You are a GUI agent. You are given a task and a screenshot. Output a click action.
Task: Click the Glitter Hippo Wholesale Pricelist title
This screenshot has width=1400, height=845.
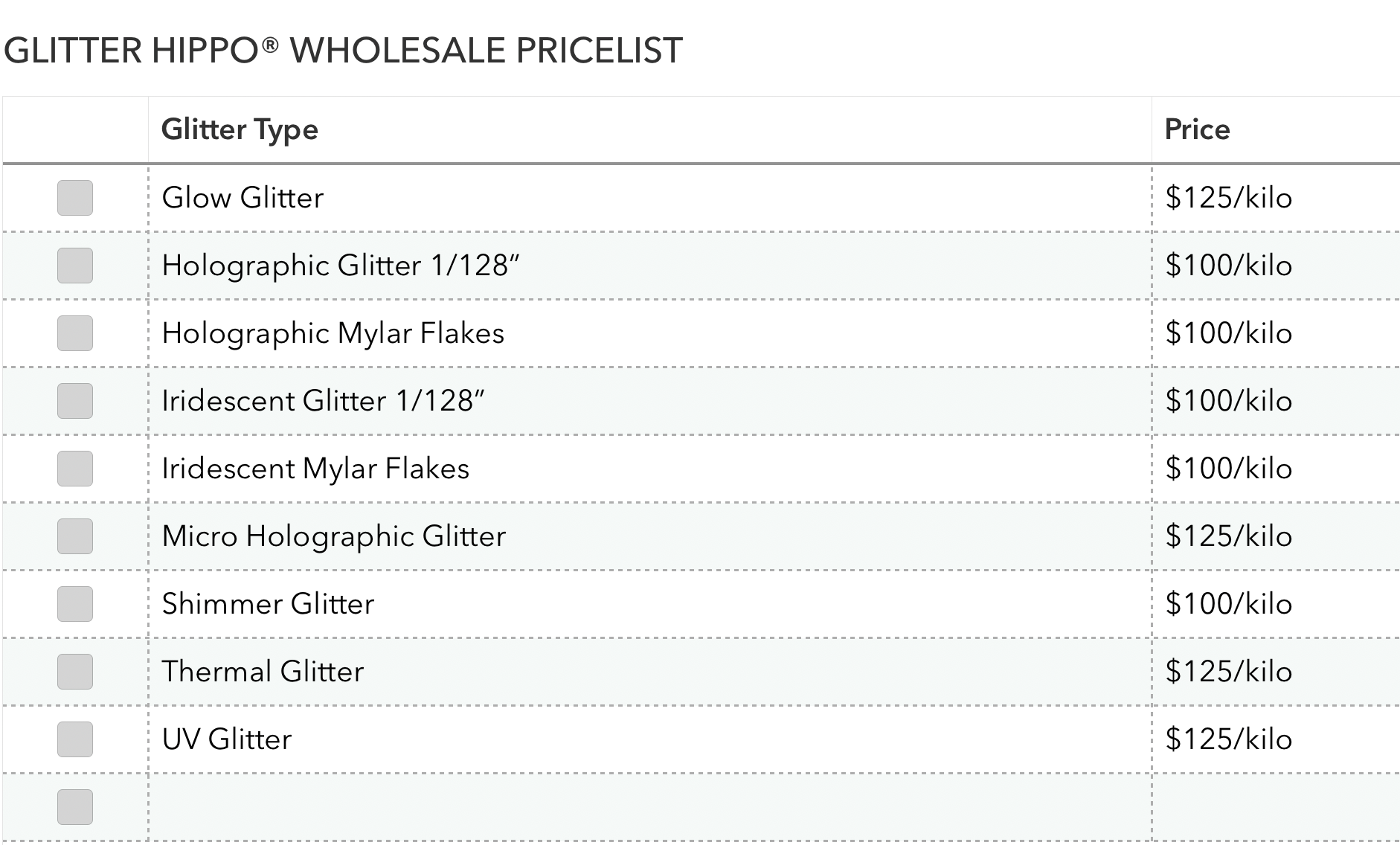pos(343,51)
